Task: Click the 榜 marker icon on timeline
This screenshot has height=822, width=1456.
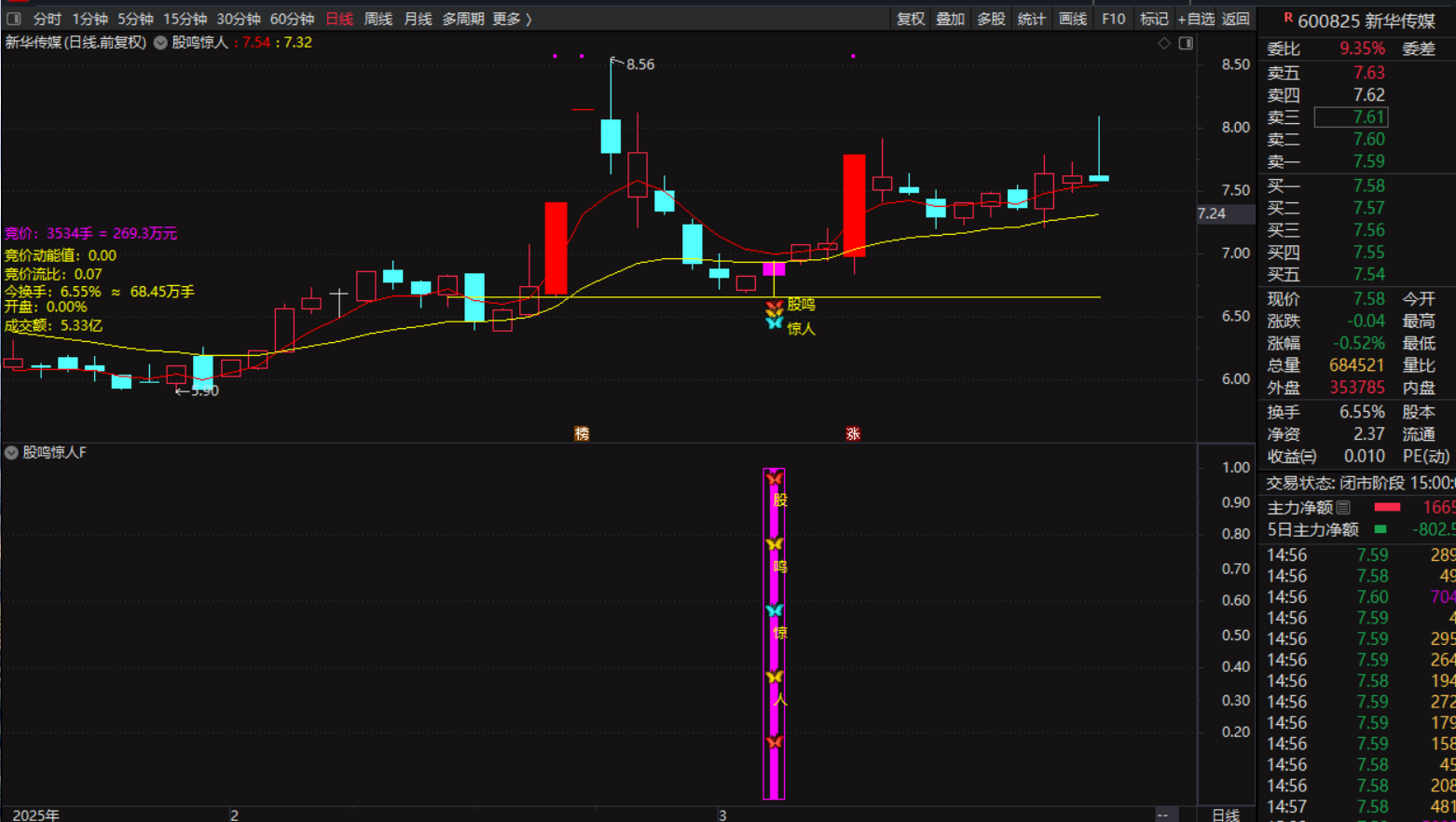Action: 582,433
